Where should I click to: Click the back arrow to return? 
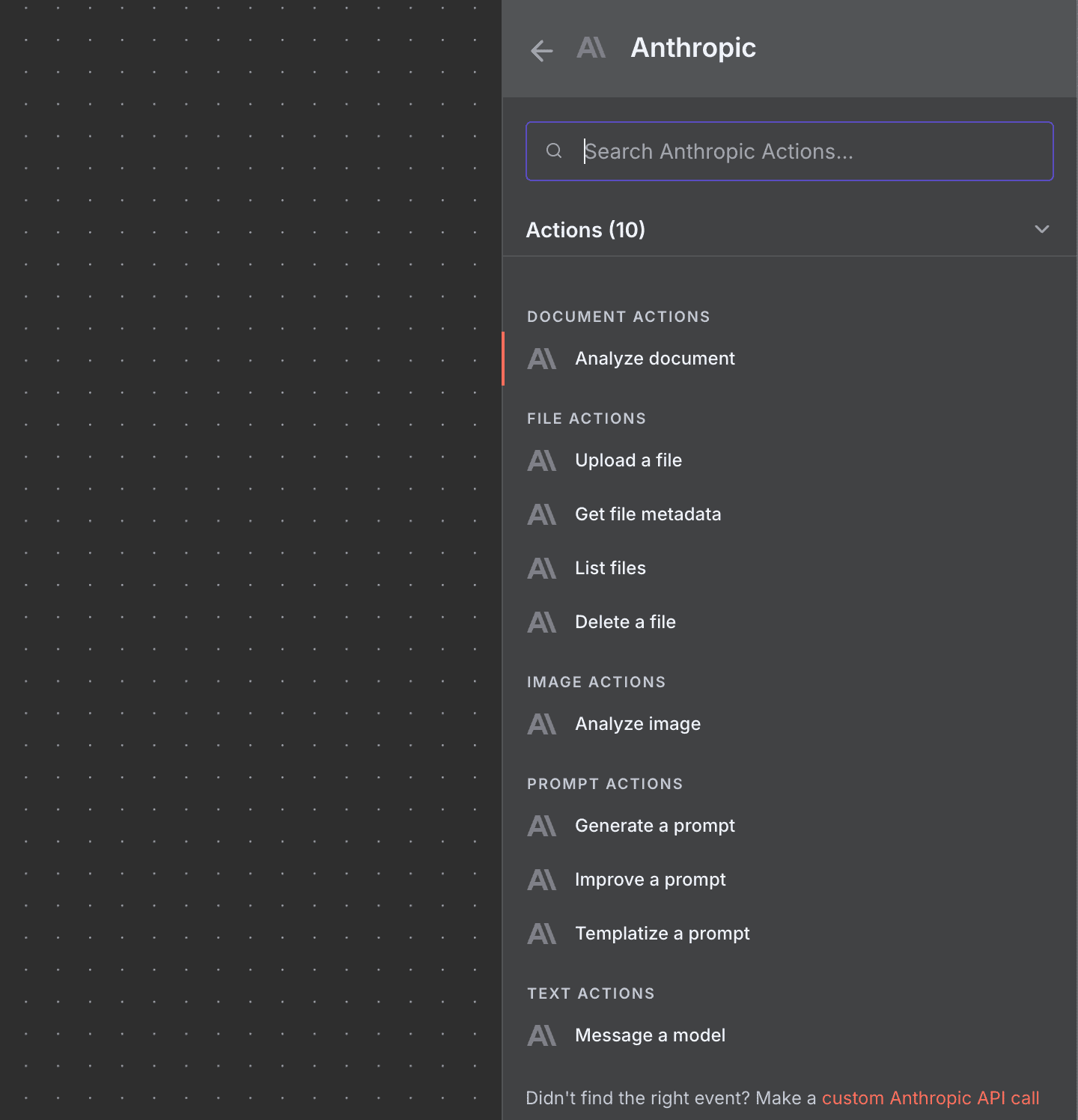point(540,50)
